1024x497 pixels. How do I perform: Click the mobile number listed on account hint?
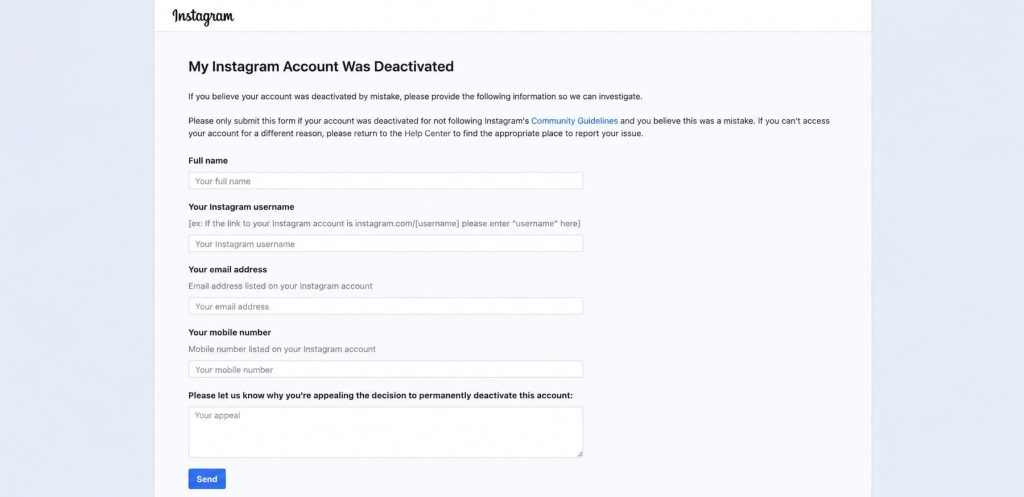(x=282, y=349)
